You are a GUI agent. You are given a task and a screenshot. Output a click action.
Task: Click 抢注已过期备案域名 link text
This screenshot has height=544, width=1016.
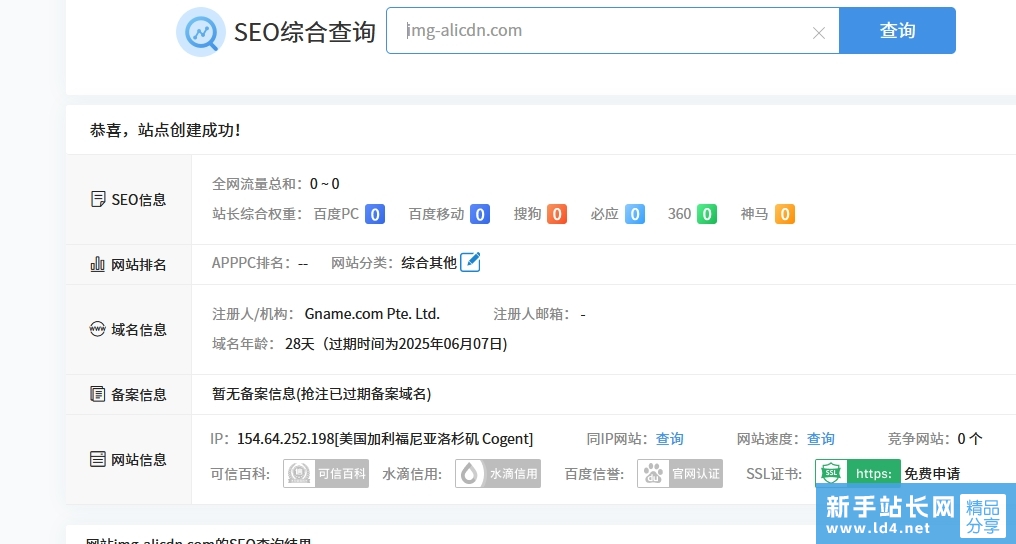(364, 394)
